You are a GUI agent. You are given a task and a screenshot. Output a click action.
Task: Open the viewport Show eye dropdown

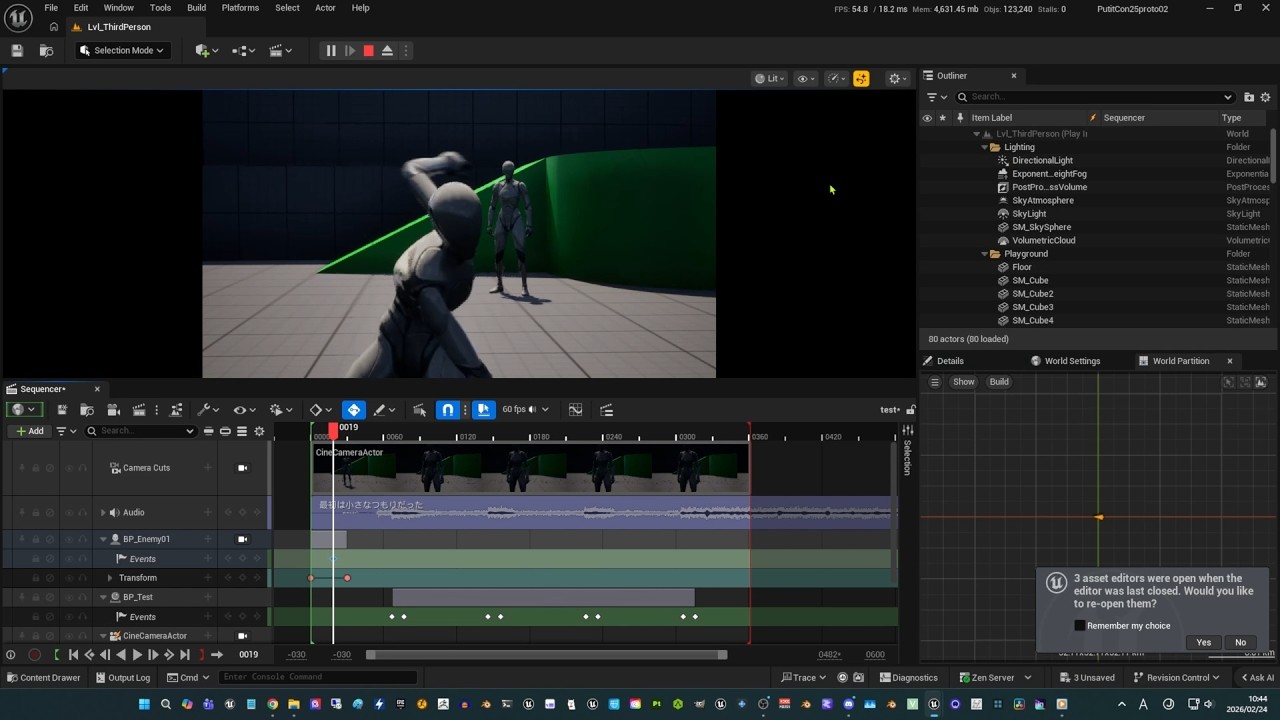coord(806,78)
